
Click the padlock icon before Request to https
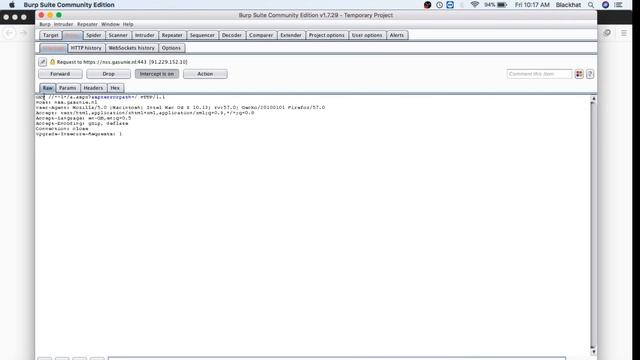point(52,62)
